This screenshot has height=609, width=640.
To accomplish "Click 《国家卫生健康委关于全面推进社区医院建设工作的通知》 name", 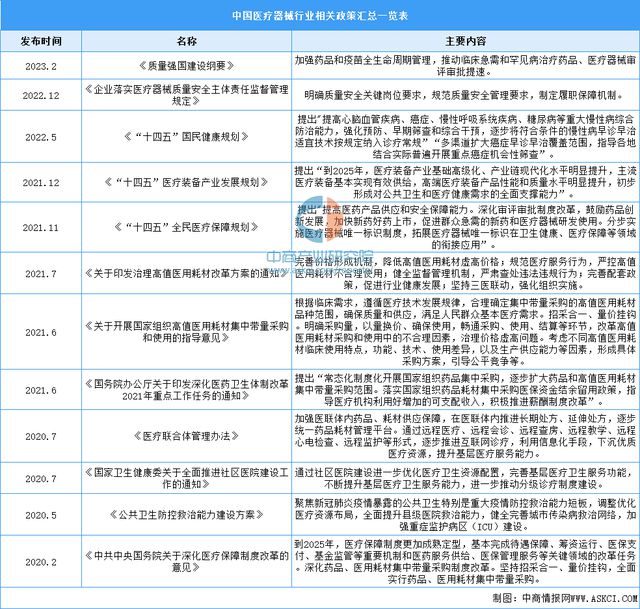I will click(187, 478).
